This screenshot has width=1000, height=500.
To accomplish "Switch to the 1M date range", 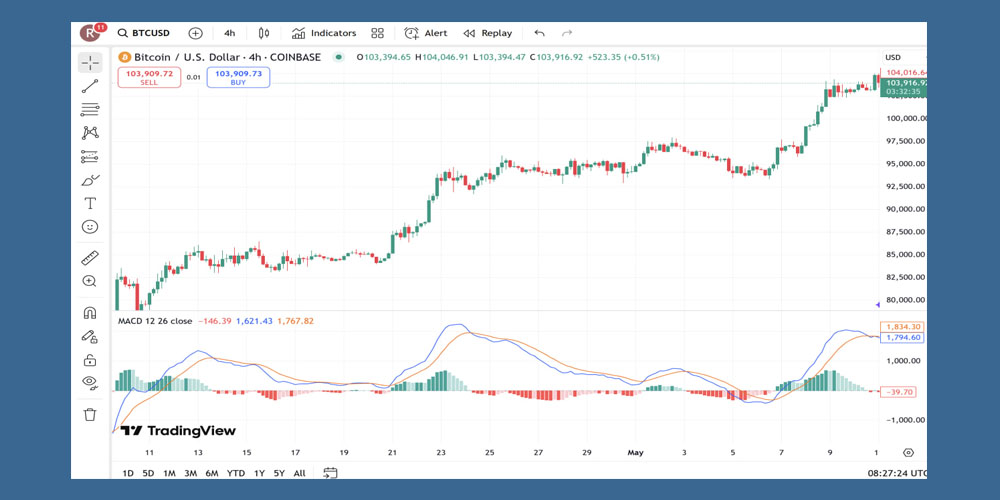I will [169, 473].
